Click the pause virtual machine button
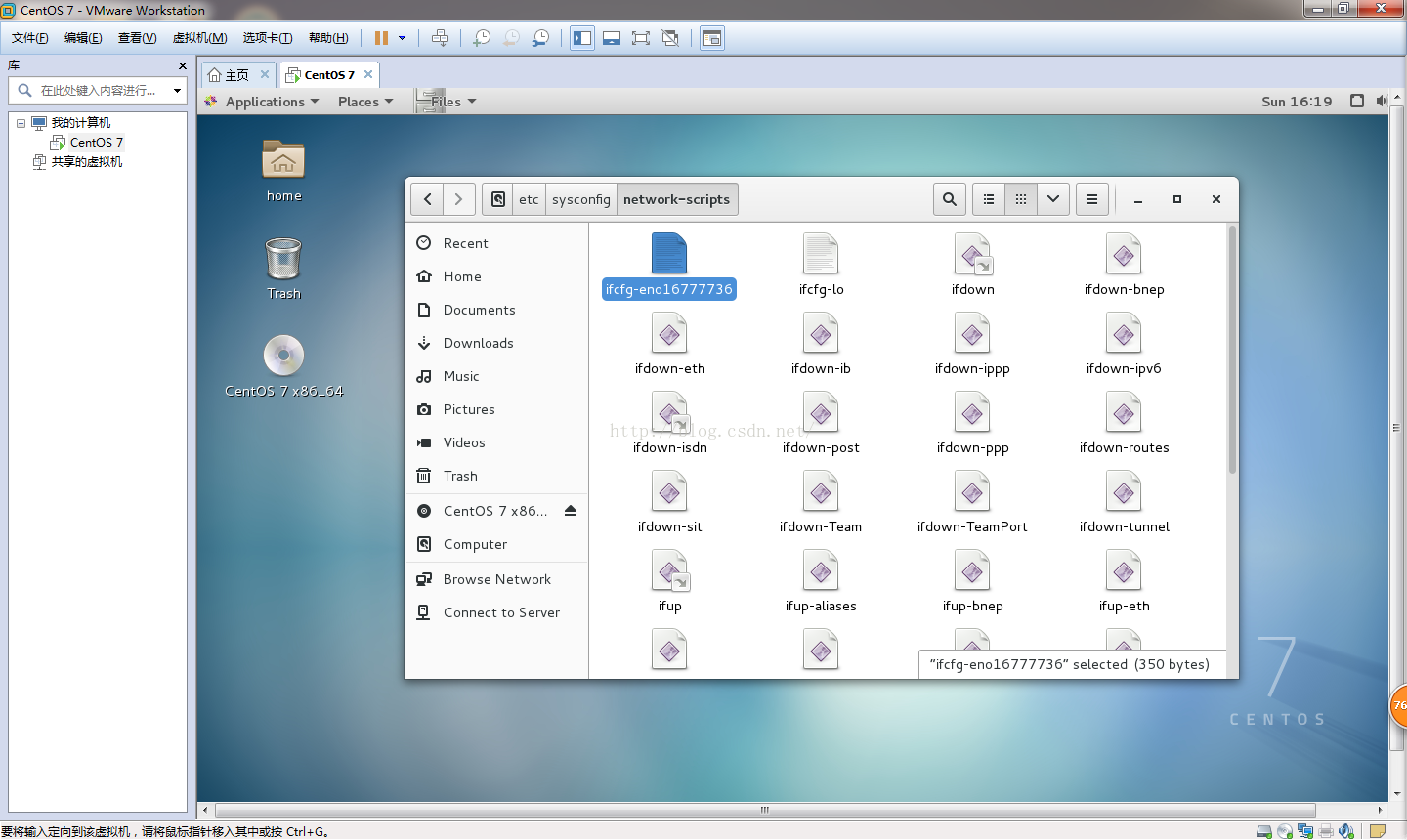 coord(381,38)
